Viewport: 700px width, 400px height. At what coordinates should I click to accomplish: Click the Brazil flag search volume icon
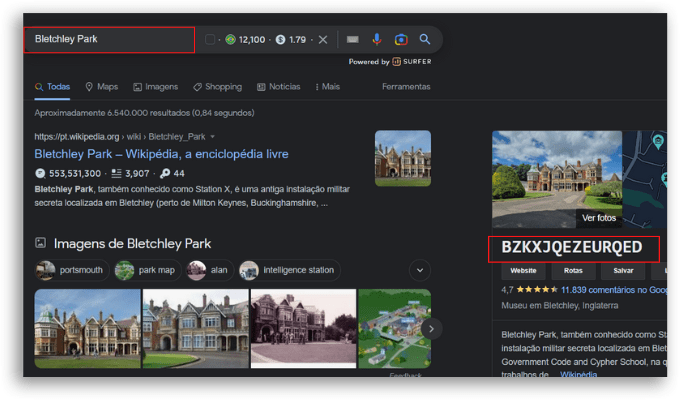pos(230,40)
